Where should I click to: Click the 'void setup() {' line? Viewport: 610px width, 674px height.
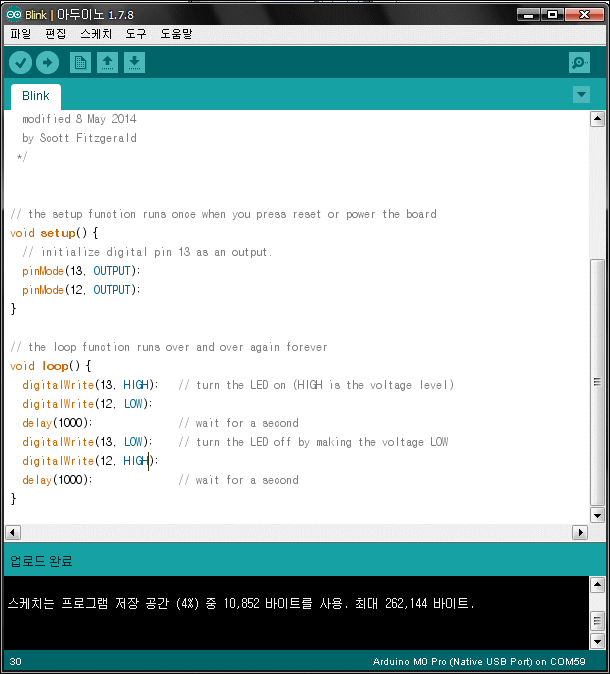pyautogui.click(x=54, y=233)
